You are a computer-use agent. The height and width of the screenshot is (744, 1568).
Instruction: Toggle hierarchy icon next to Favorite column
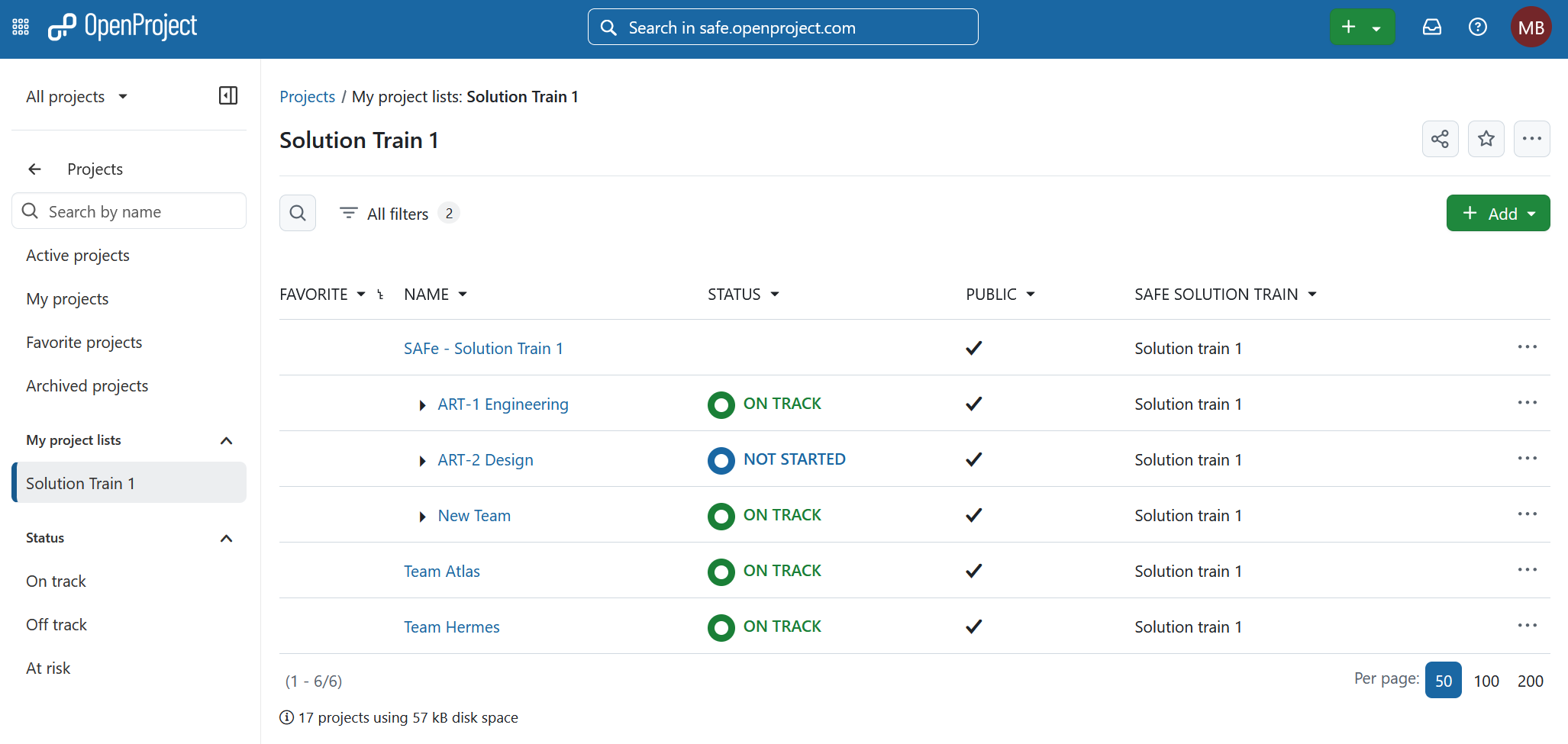380,295
